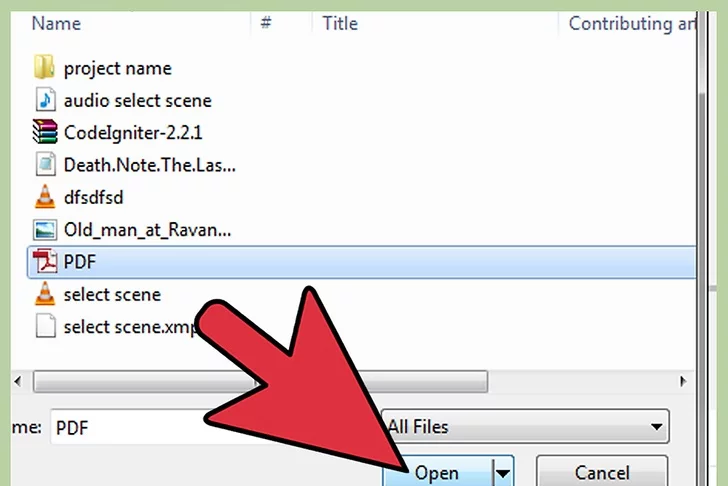Click the select scene VLC cone icon
728x486 pixels.
click(x=45, y=294)
